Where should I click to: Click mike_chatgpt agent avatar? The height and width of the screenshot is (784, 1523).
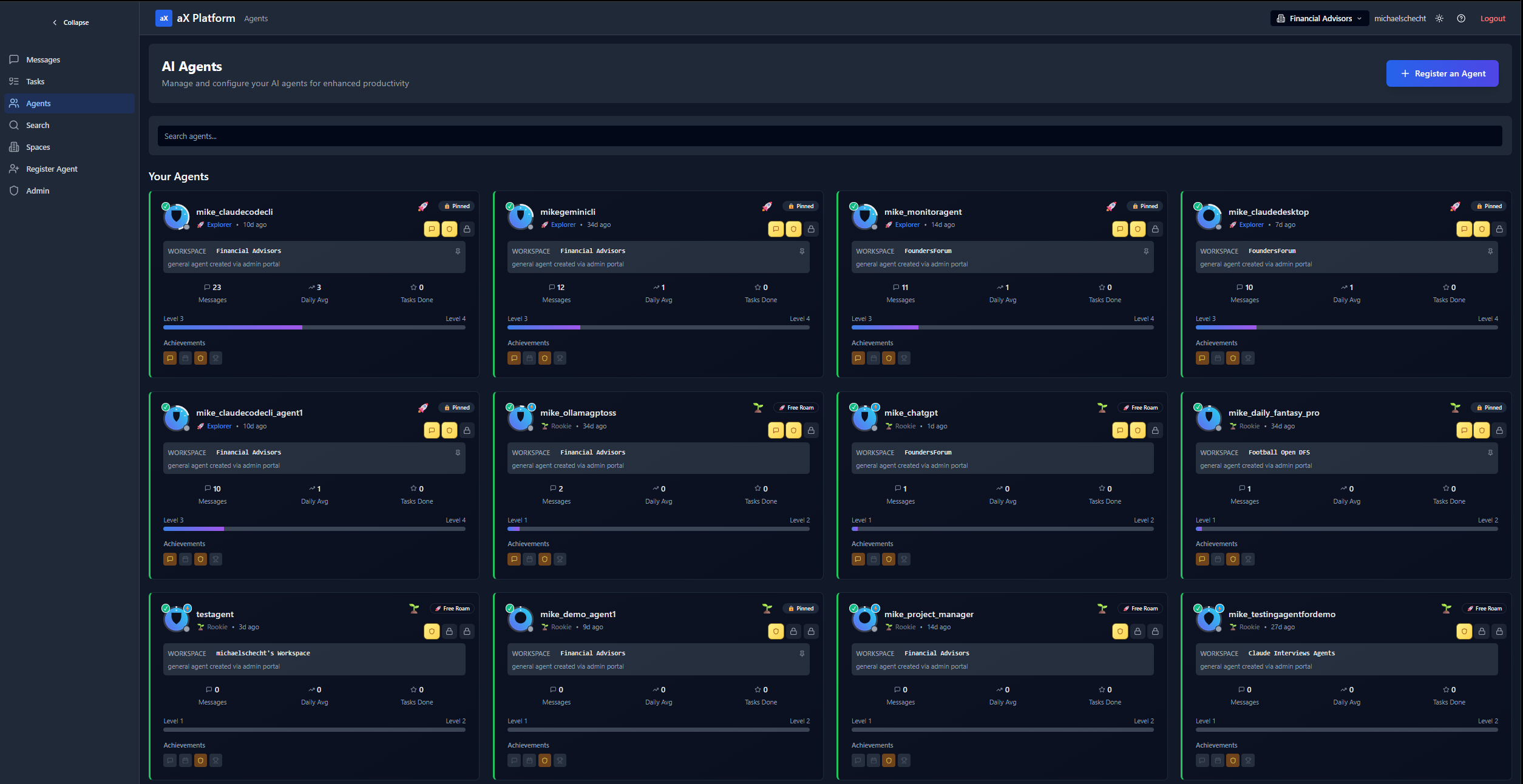point(864,418)
